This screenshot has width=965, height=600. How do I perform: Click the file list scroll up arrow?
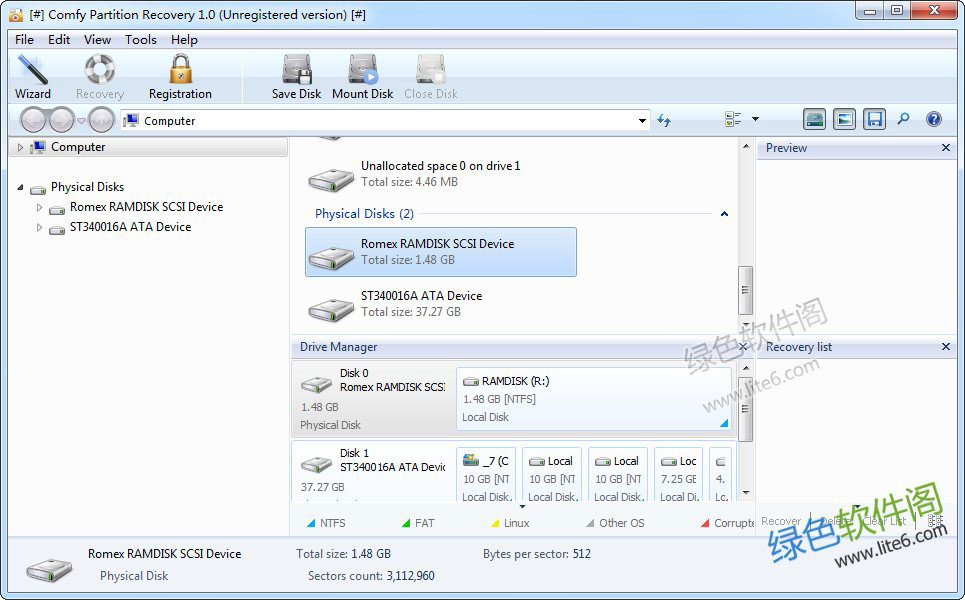click(746, 146)
